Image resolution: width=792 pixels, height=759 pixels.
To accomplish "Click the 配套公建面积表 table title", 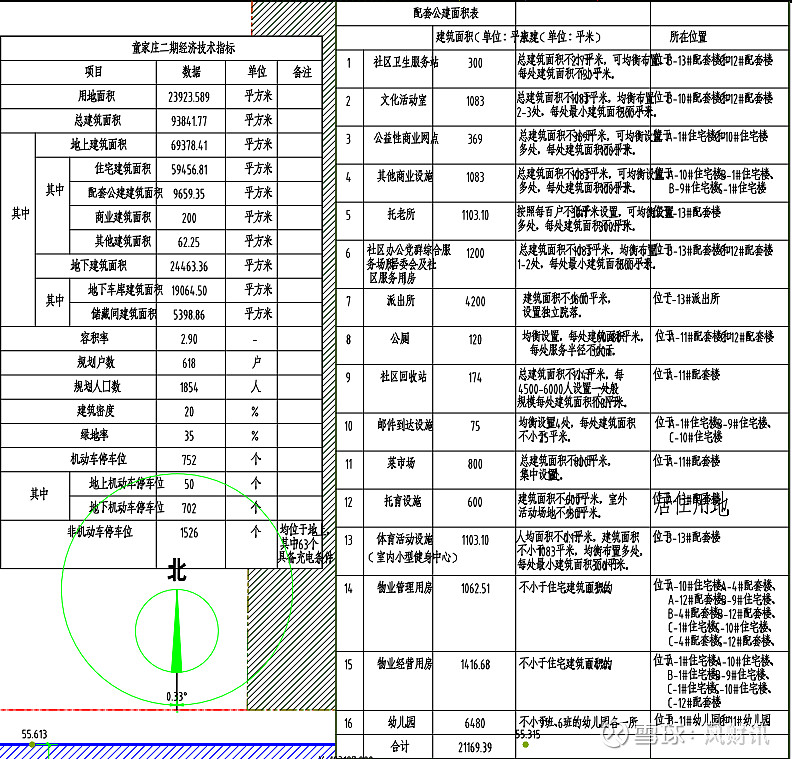I will point(446,13).
